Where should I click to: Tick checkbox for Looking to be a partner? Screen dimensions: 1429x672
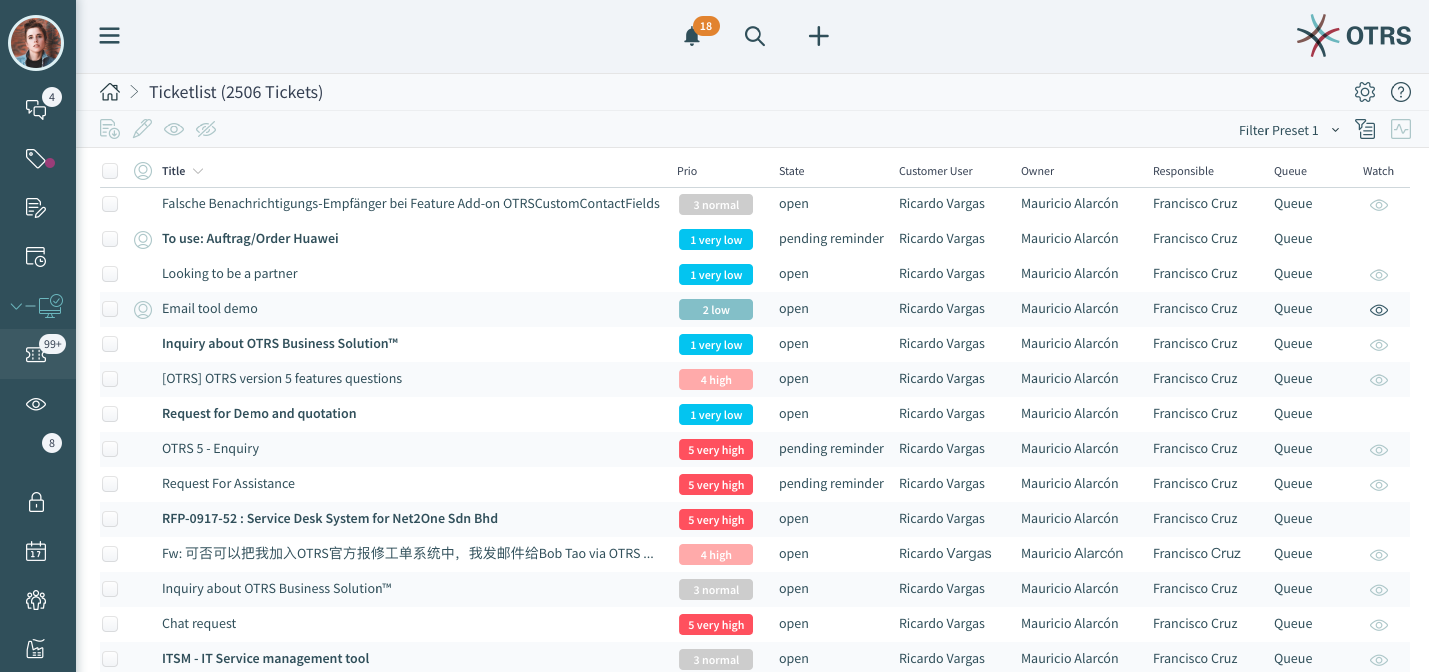pos(110,274)
